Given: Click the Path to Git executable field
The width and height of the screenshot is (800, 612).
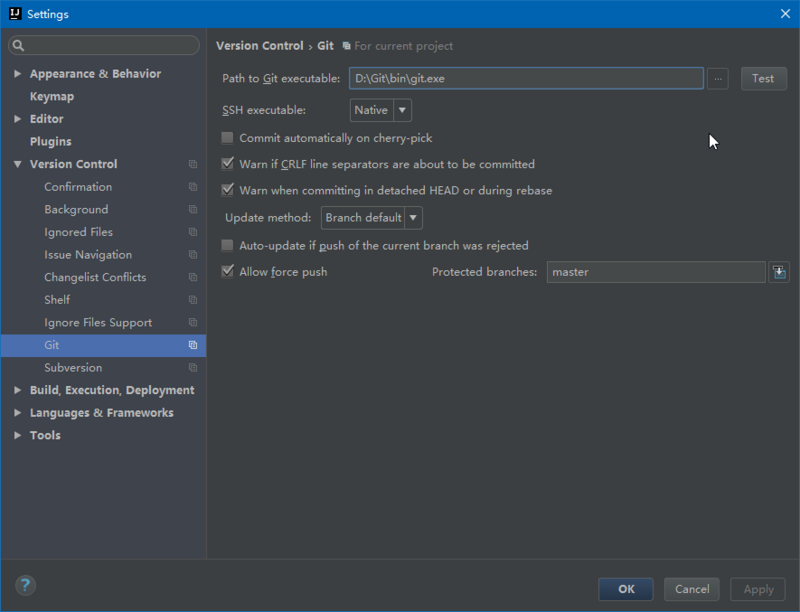Looking at the screenshot, I should point(526,79).
